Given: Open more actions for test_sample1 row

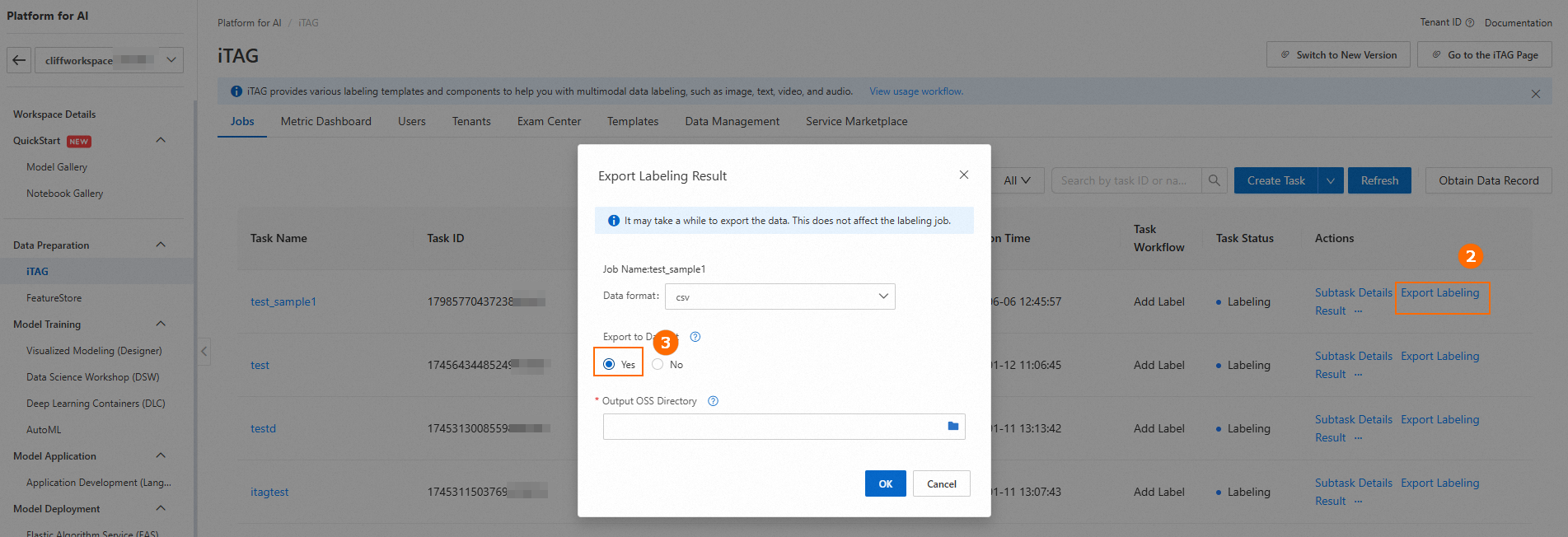Looking at the screenshot, I should point(1358,311).
